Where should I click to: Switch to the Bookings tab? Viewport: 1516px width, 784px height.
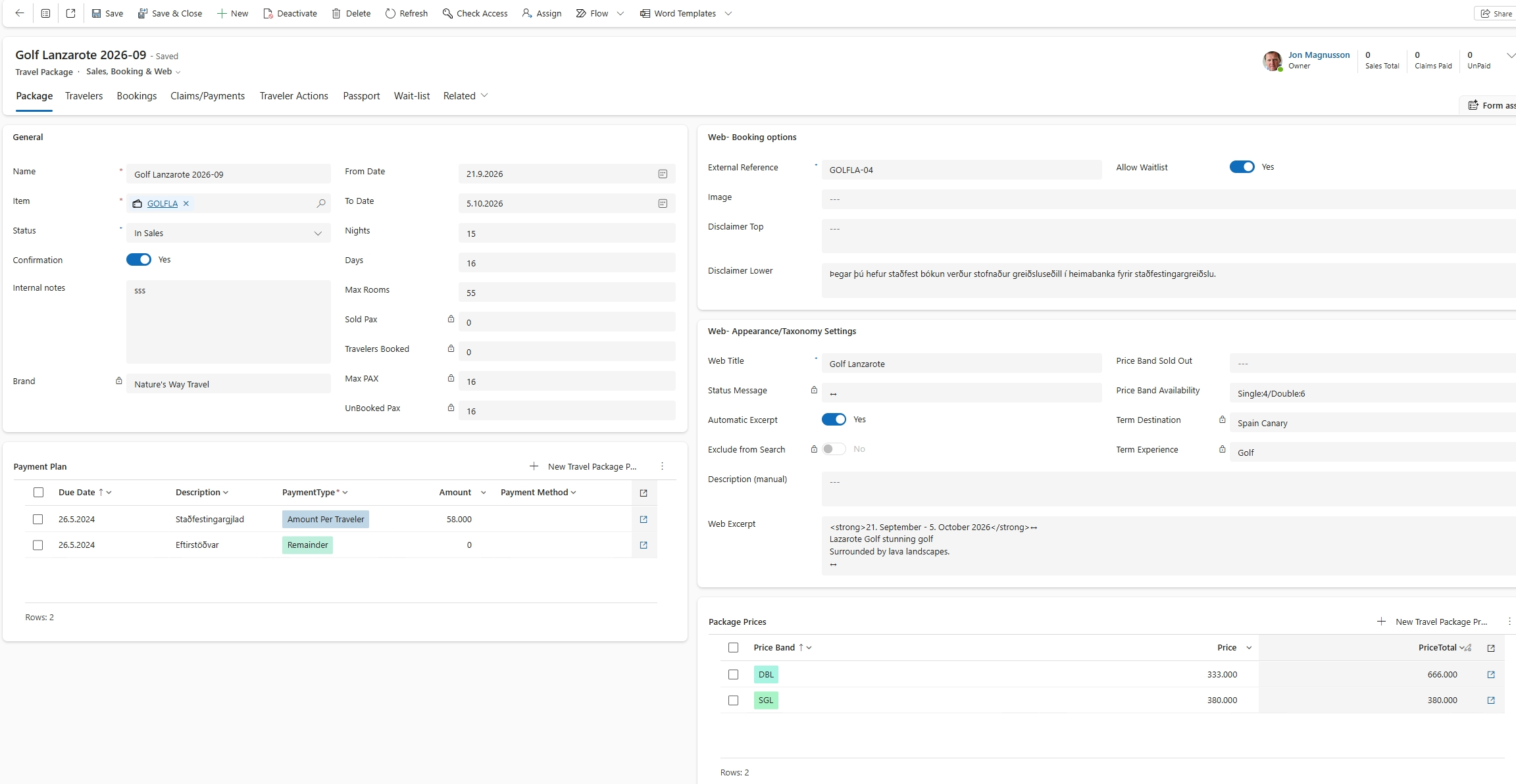click(137, 96)
